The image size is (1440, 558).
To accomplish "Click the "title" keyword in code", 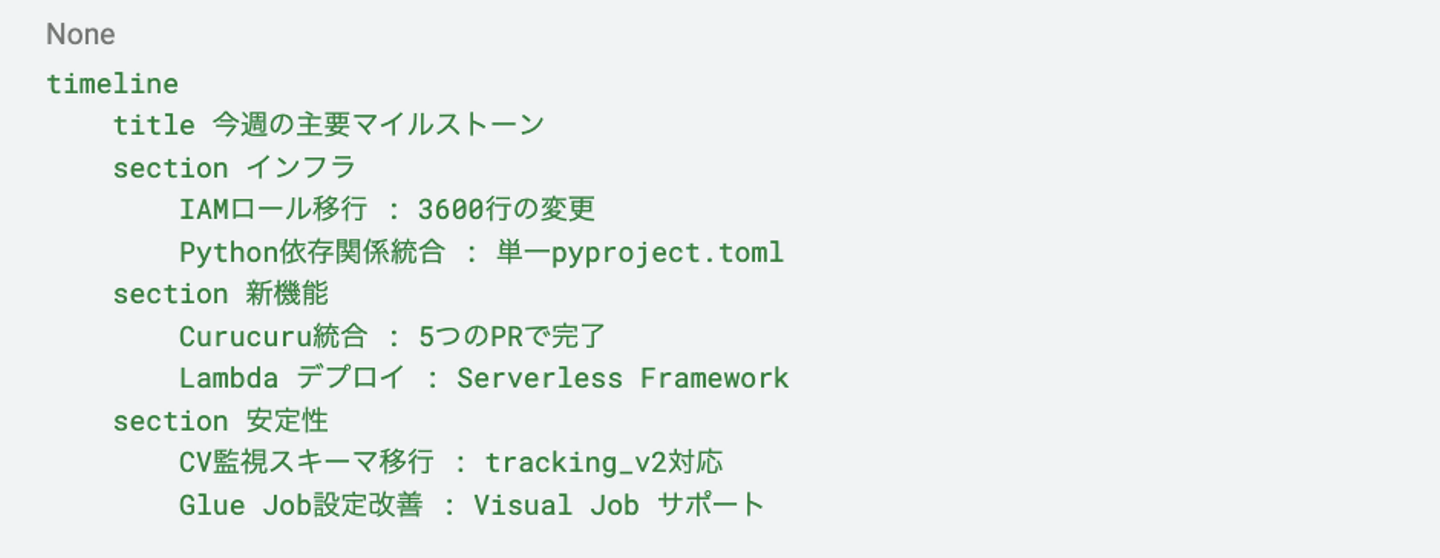I will pyautogui.click(x=153, y=125).
